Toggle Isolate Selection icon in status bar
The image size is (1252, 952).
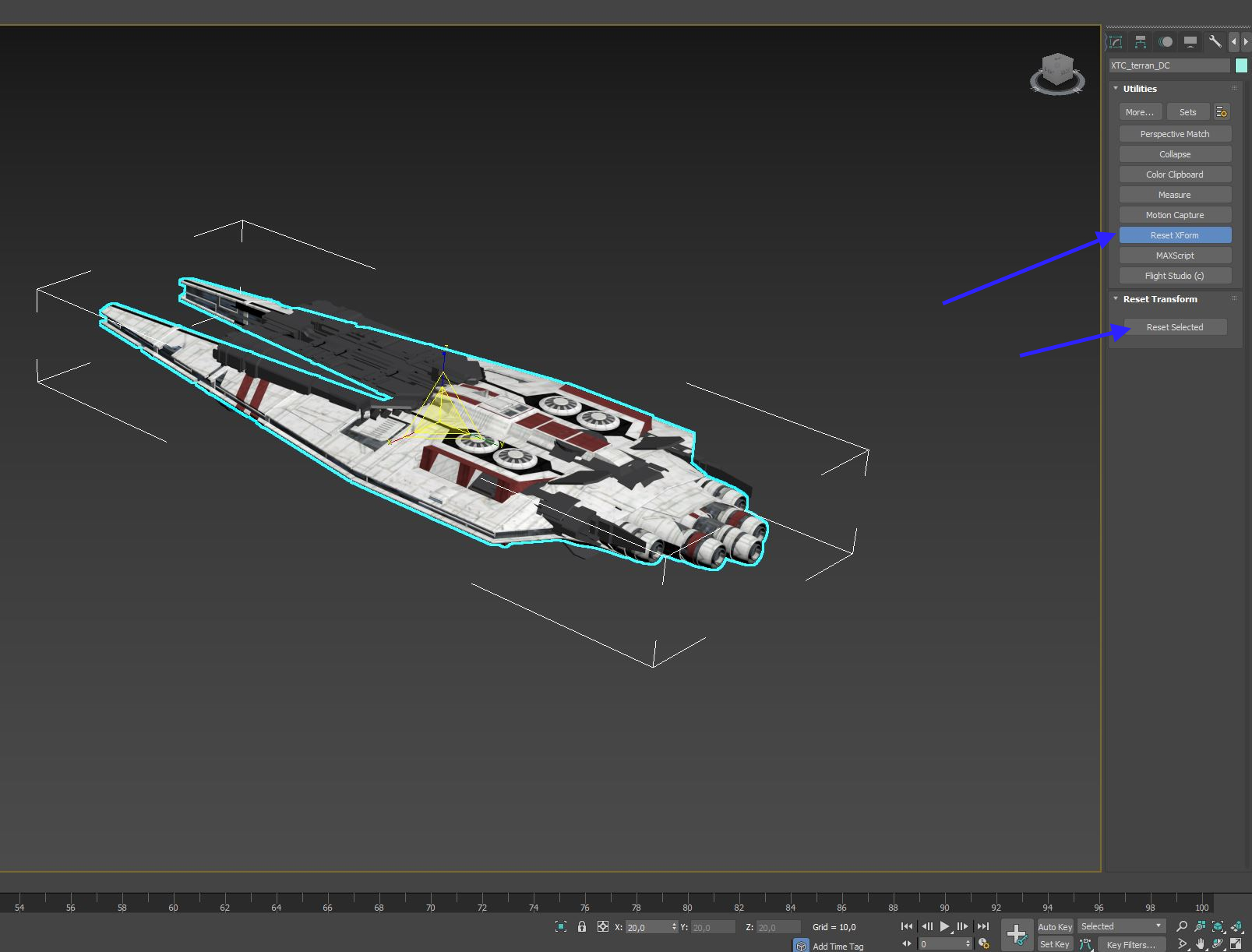561,927
